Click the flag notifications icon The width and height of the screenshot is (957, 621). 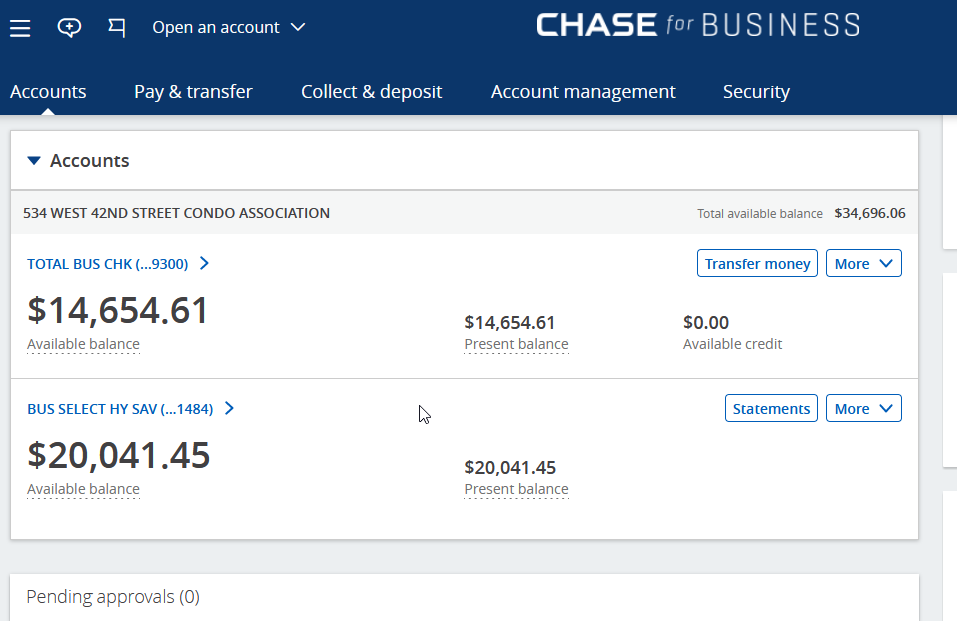point(117,28)
